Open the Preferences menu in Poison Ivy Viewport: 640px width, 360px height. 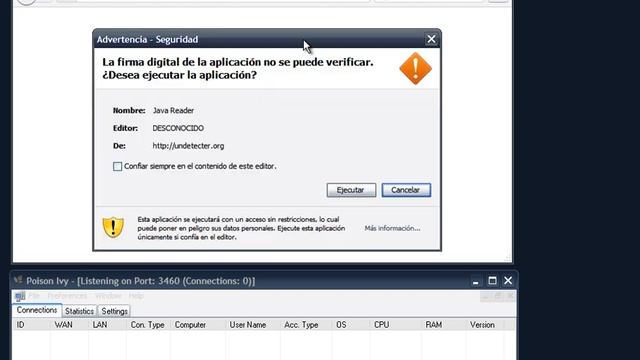(67, 296)
